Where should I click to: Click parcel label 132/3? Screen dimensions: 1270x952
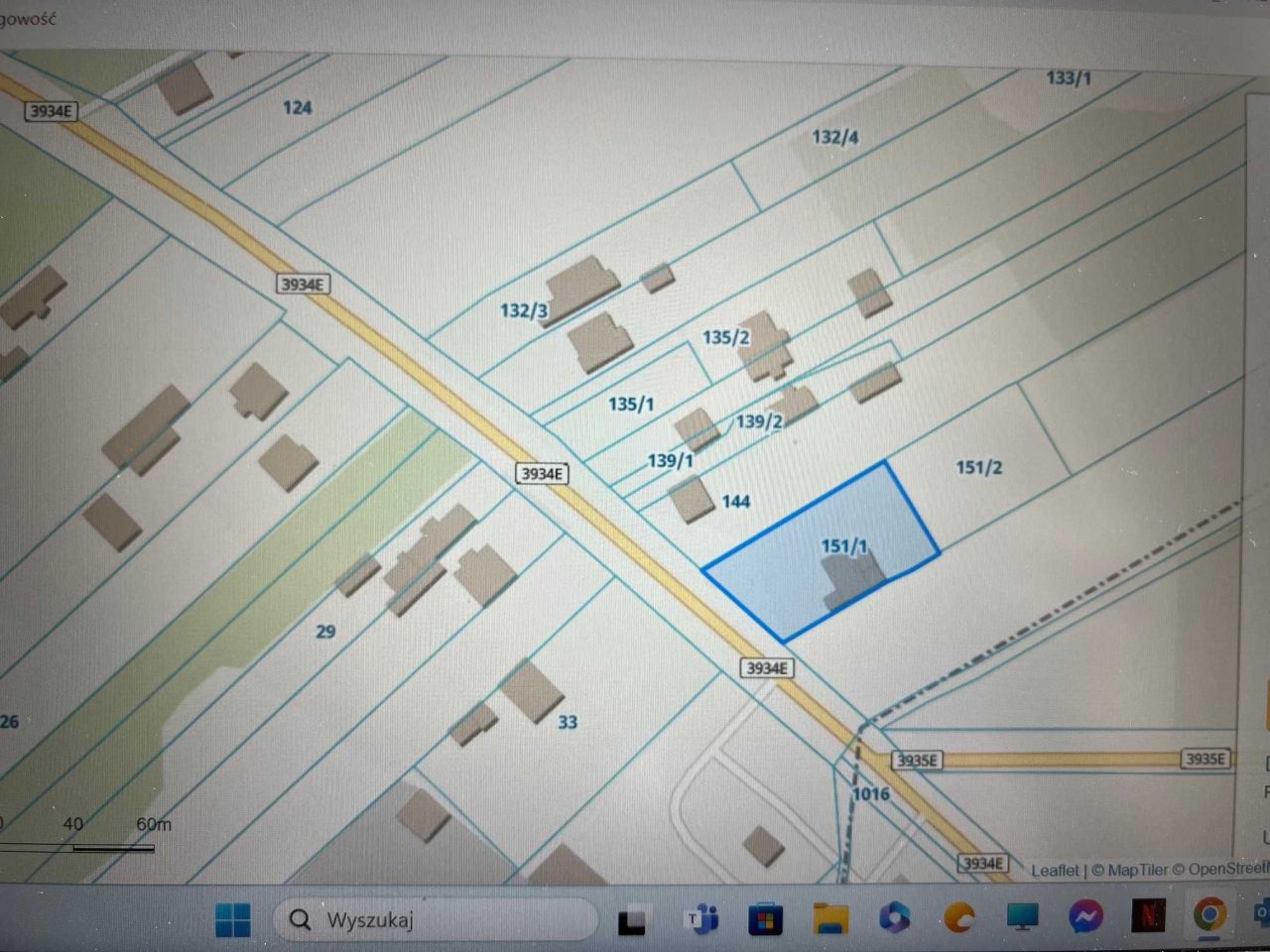click(x=524, y=310)
